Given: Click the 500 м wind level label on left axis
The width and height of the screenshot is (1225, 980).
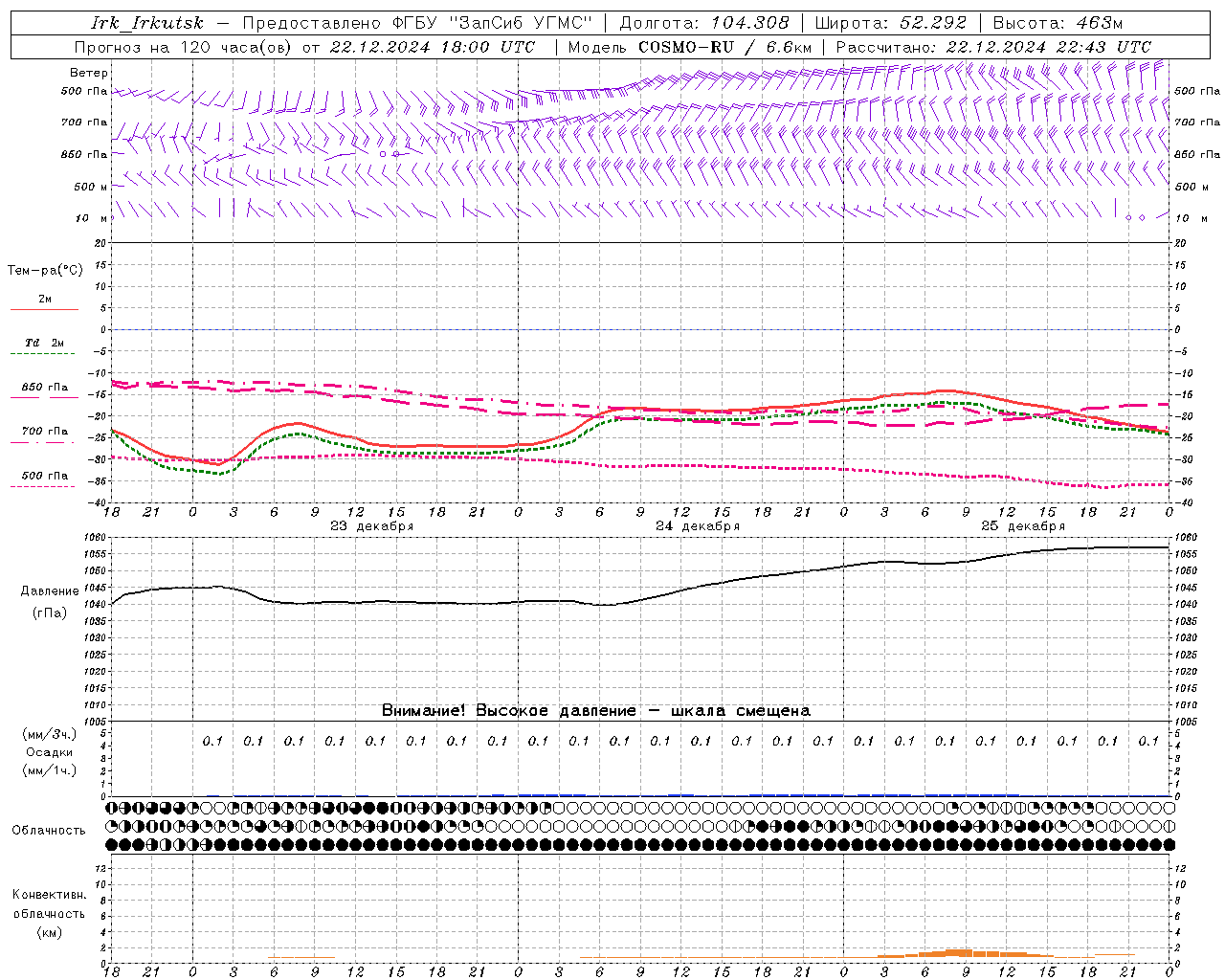Looking at the screenshot, I should 92,187.
